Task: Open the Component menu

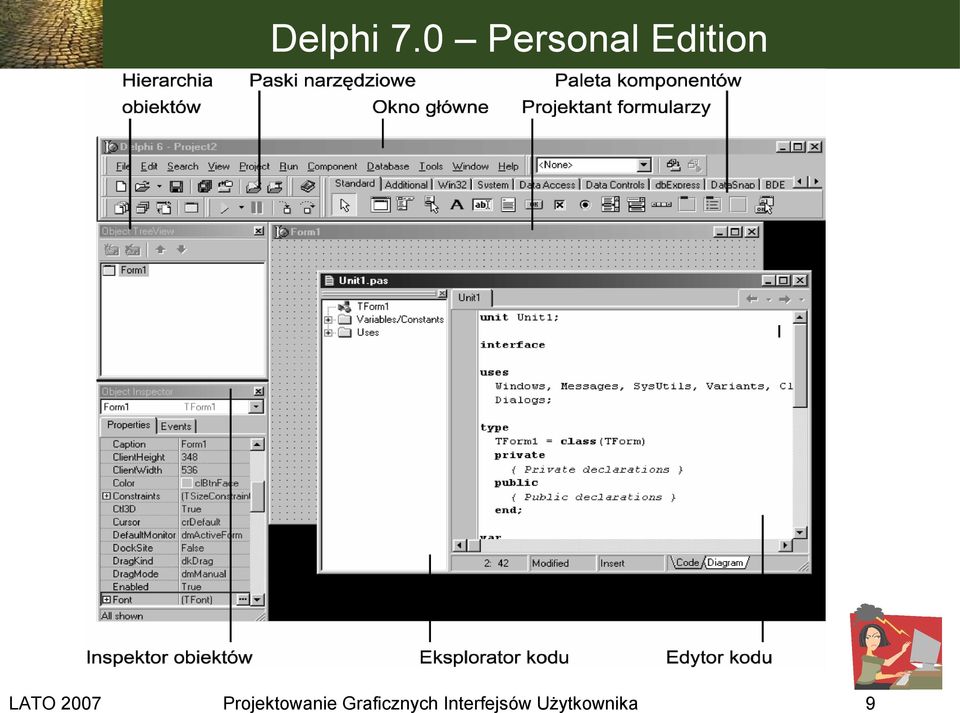Action: click(x=332, y=166)
